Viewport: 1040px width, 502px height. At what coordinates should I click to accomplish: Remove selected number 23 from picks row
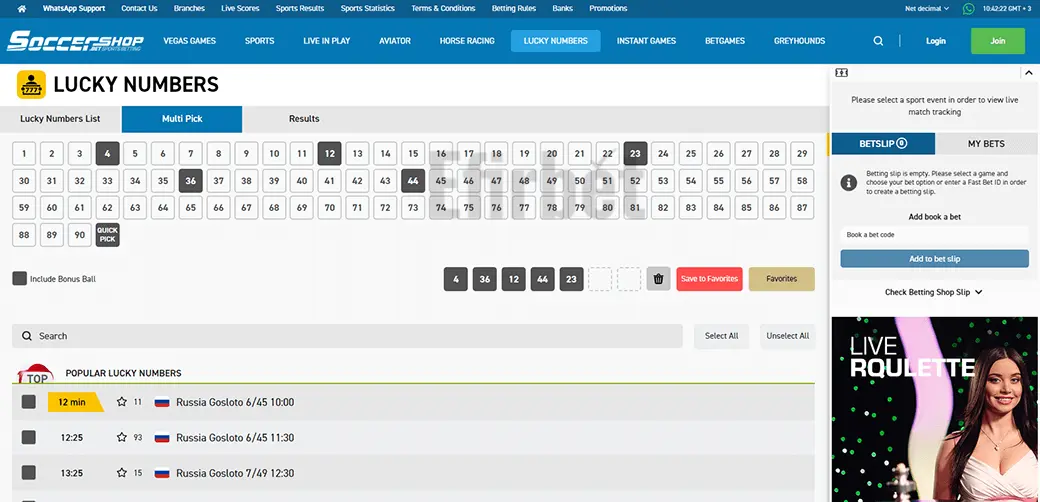point(572,279)
